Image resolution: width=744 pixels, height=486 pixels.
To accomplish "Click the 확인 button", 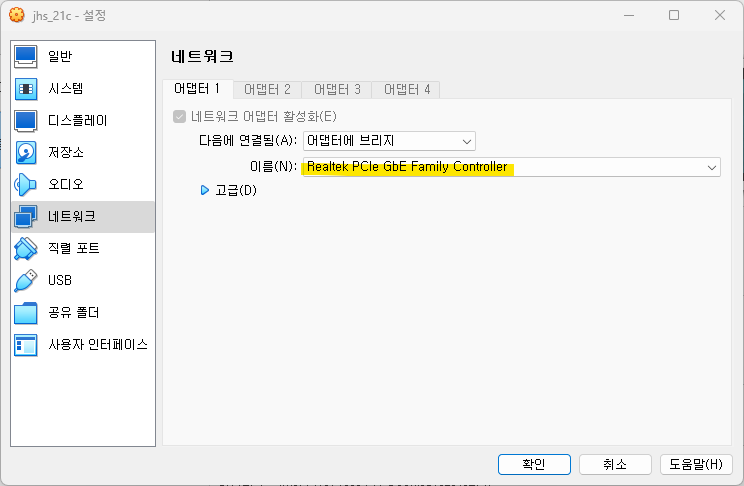I will 534,464.
